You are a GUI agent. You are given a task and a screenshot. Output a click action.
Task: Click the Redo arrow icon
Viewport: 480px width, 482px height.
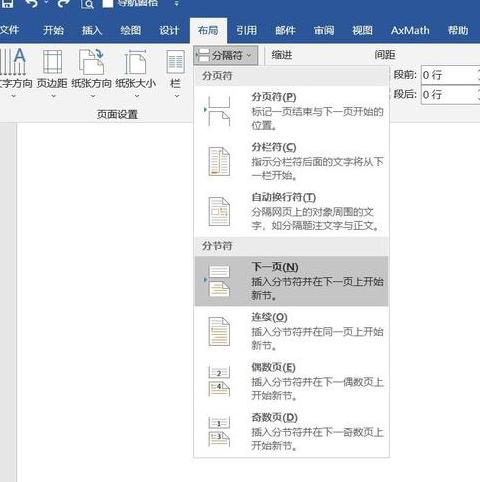tap(63, 3)
